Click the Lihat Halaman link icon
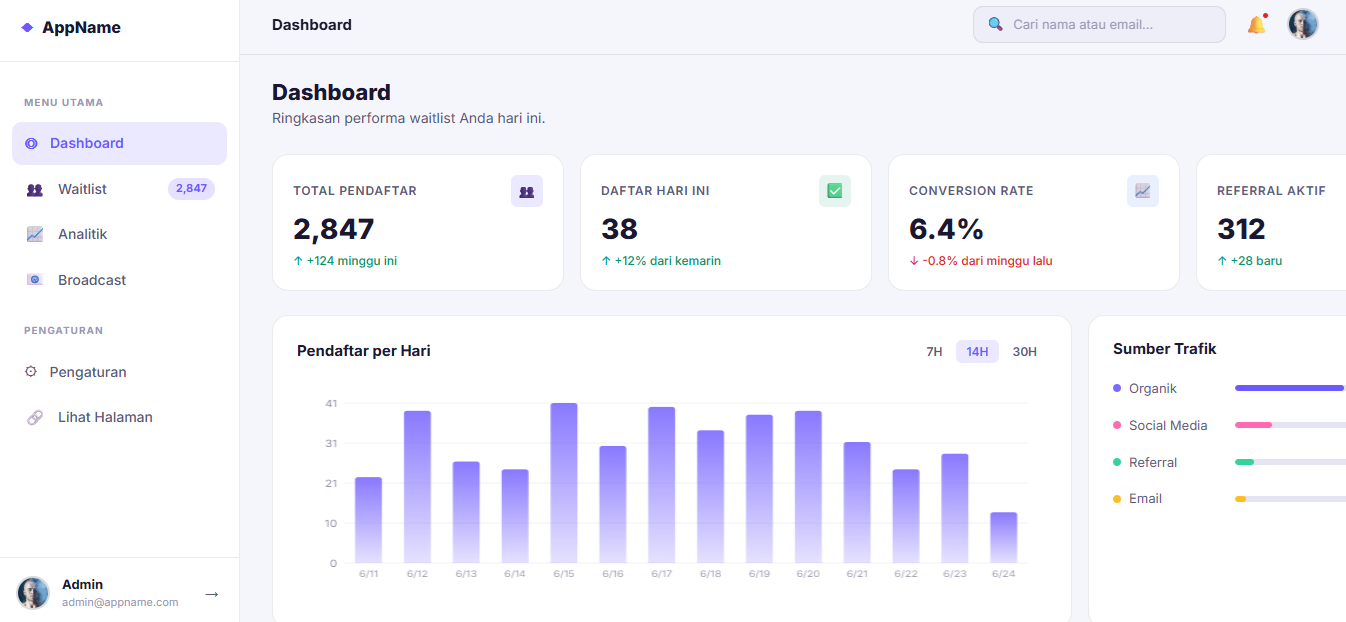The width and height of the screenshot is (1346, 622). (35, 417)
